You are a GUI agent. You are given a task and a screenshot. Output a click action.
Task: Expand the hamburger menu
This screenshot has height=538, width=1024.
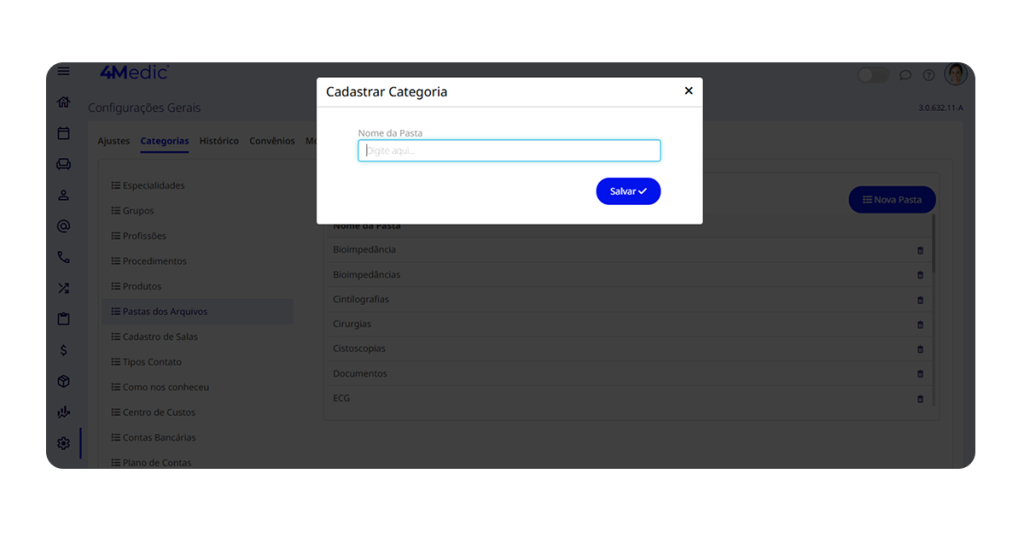[63, 71]
